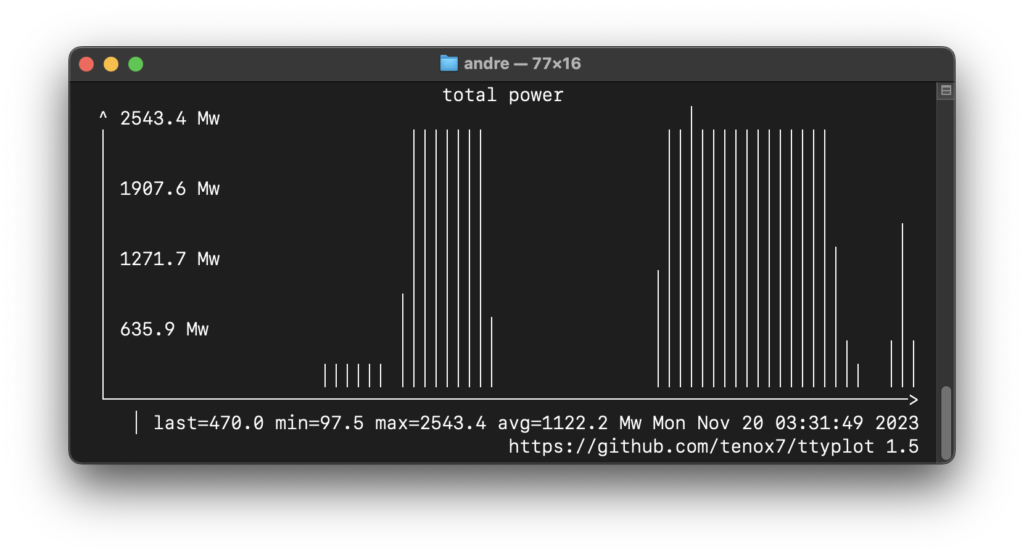Viewport: 1024px width, 555px height.
Task: Click the window title 'andre — 77×16'
Action: pyautogui.click(x=522, y=64)
